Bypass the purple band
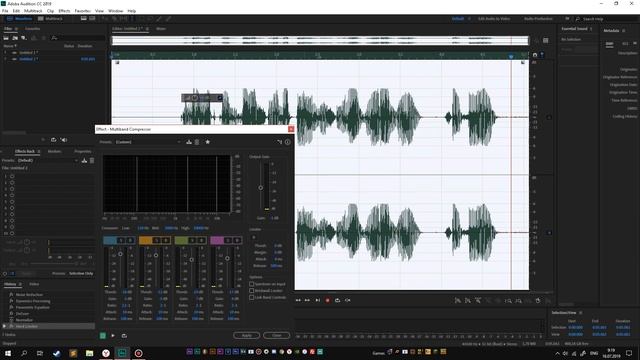Viewport: 640px width, 360px height. pos(237,240)
